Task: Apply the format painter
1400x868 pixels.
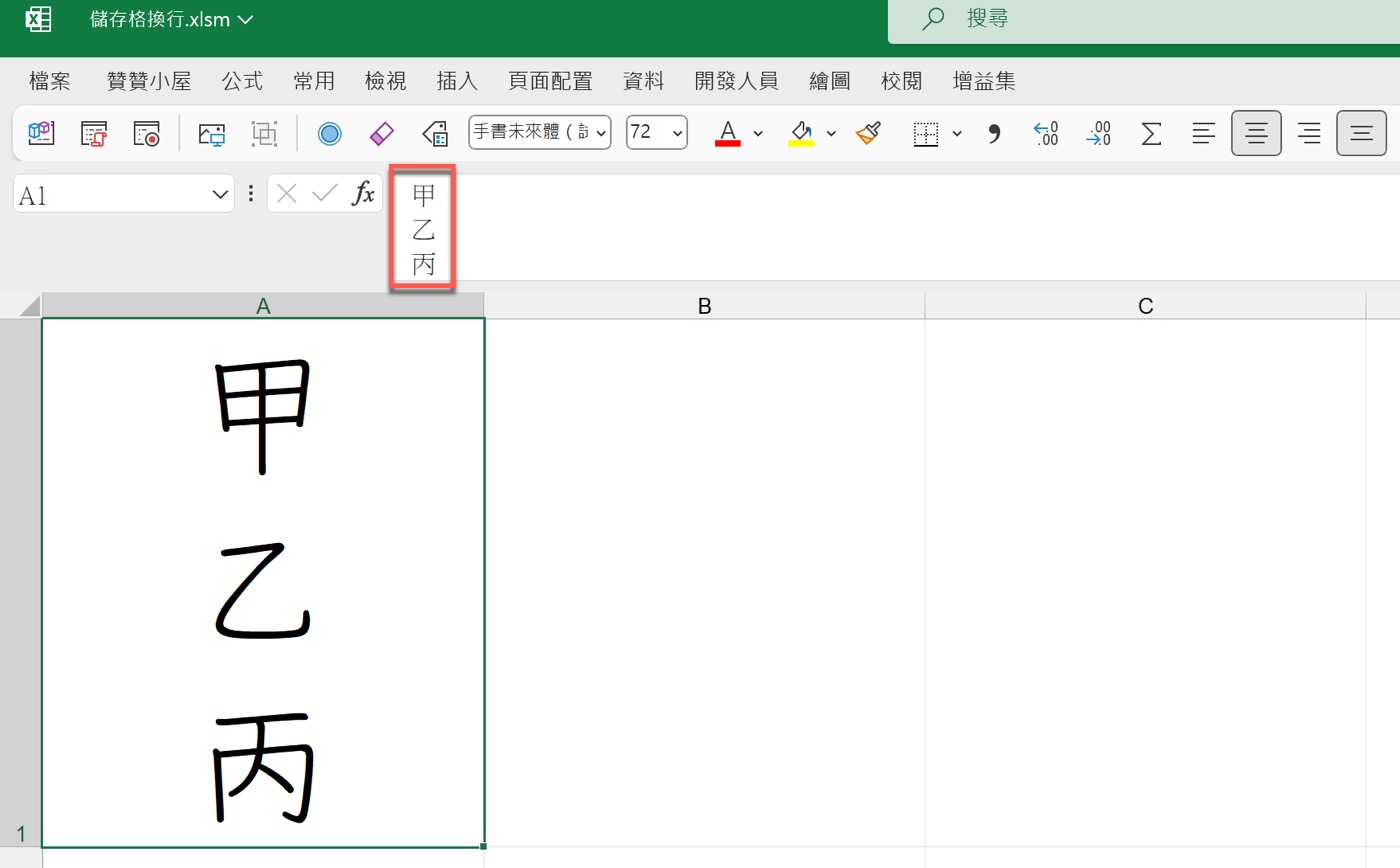Action: pyautogui.click(x=866, y=132)
